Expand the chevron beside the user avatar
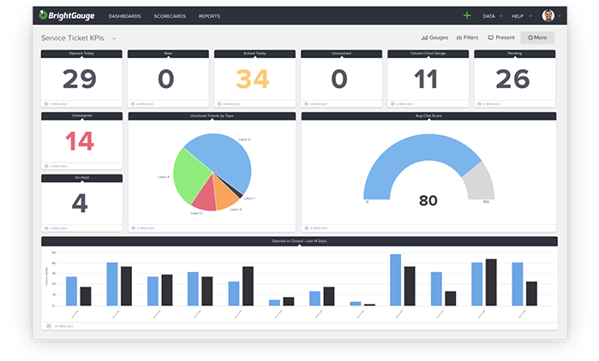This screenshot has width=599, height=361. pyautogui.click(x=559, y=16)
